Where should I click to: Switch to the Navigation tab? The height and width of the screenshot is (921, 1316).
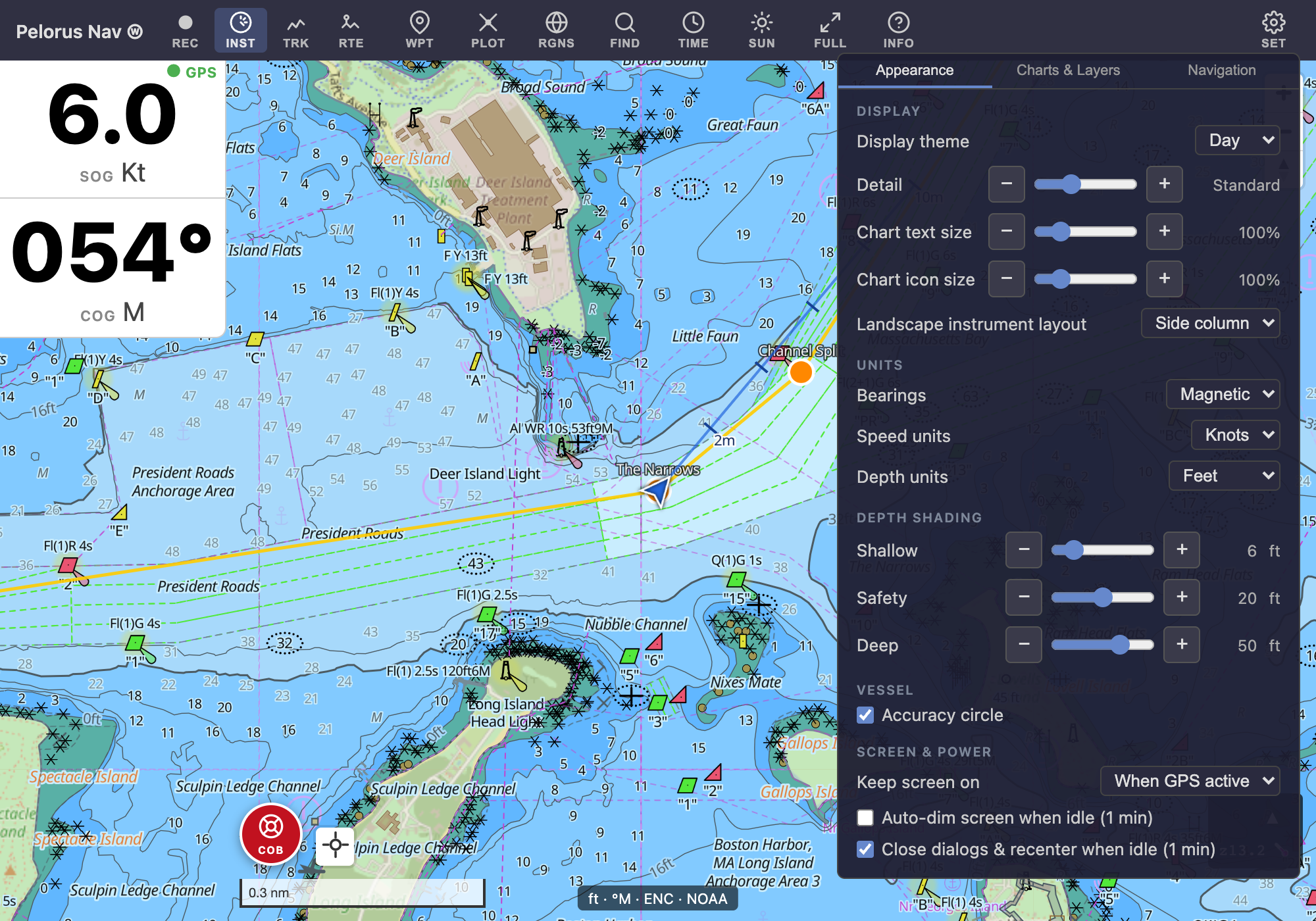pos(1221,70)
